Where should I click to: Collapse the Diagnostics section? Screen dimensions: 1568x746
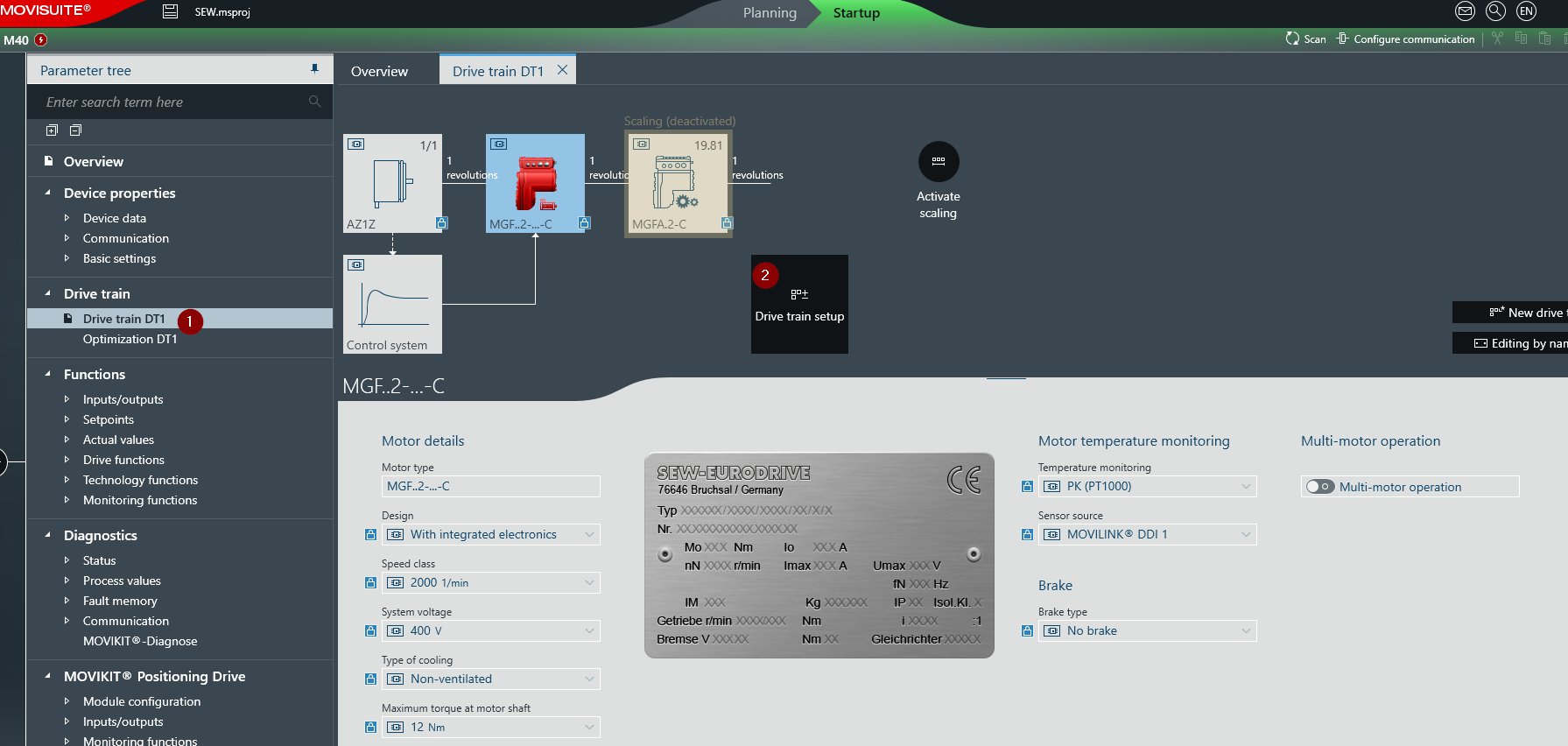pyautogui.click(x=48, y=535)
